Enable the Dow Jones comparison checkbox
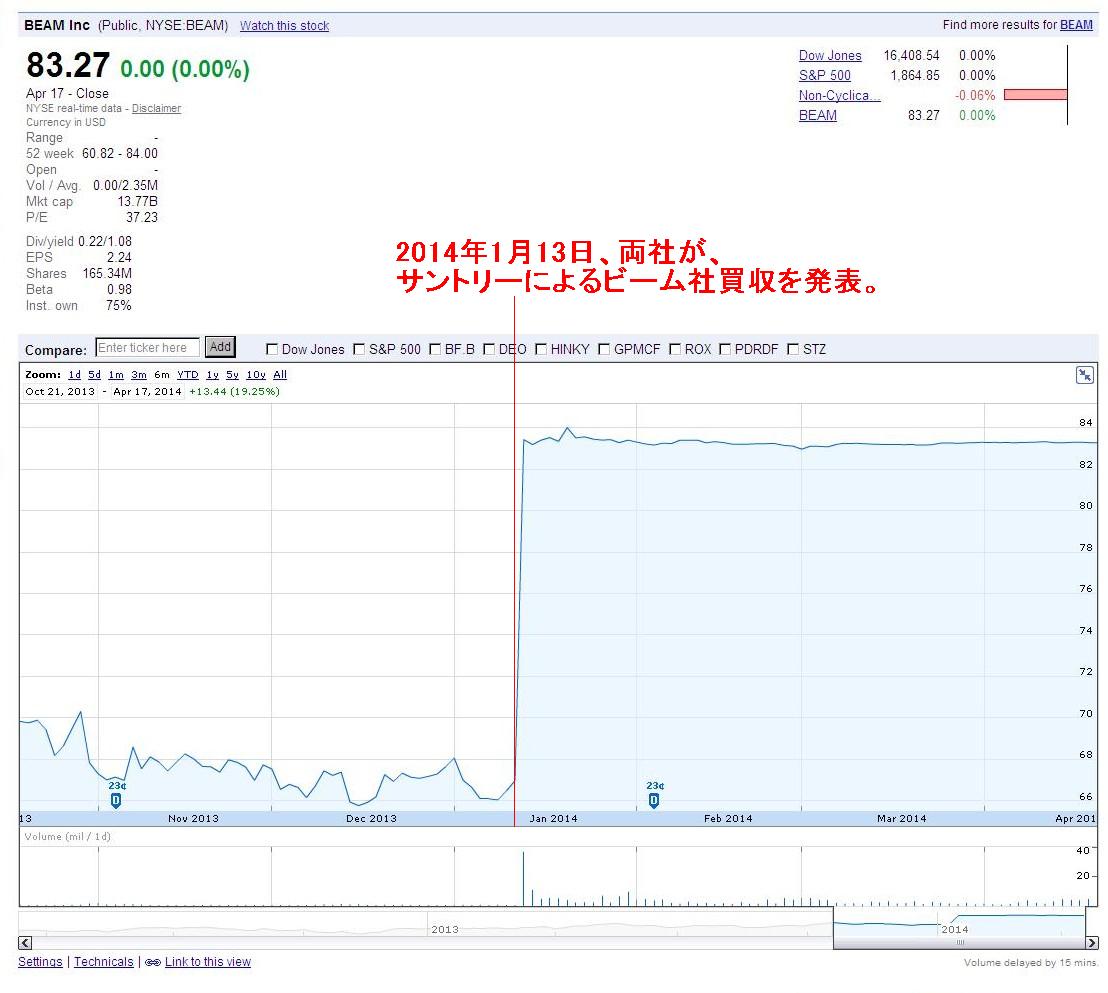This screenshot has height=993, width=1108. [x=271, y=349]
